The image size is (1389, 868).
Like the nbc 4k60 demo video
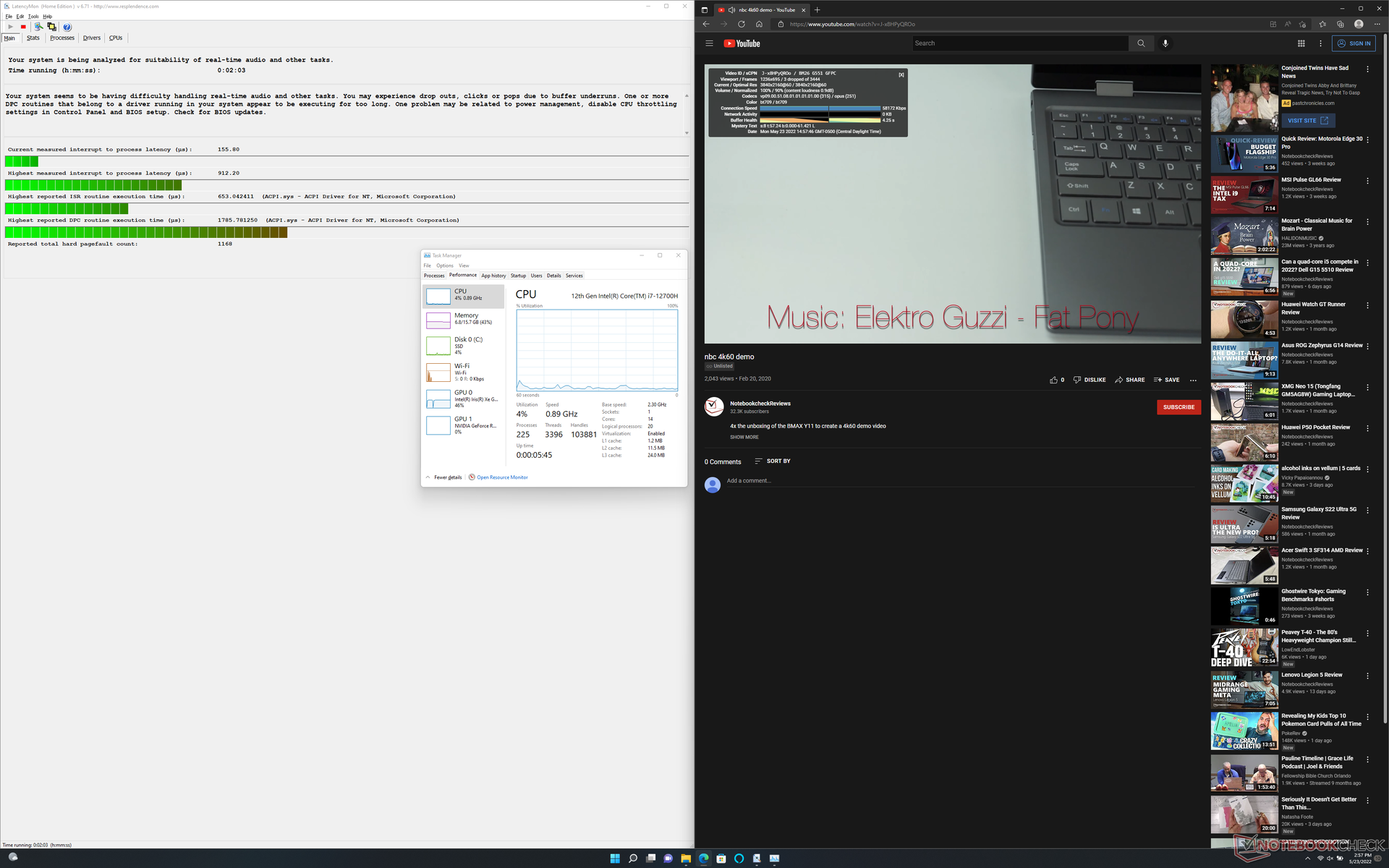point(1057,380)
